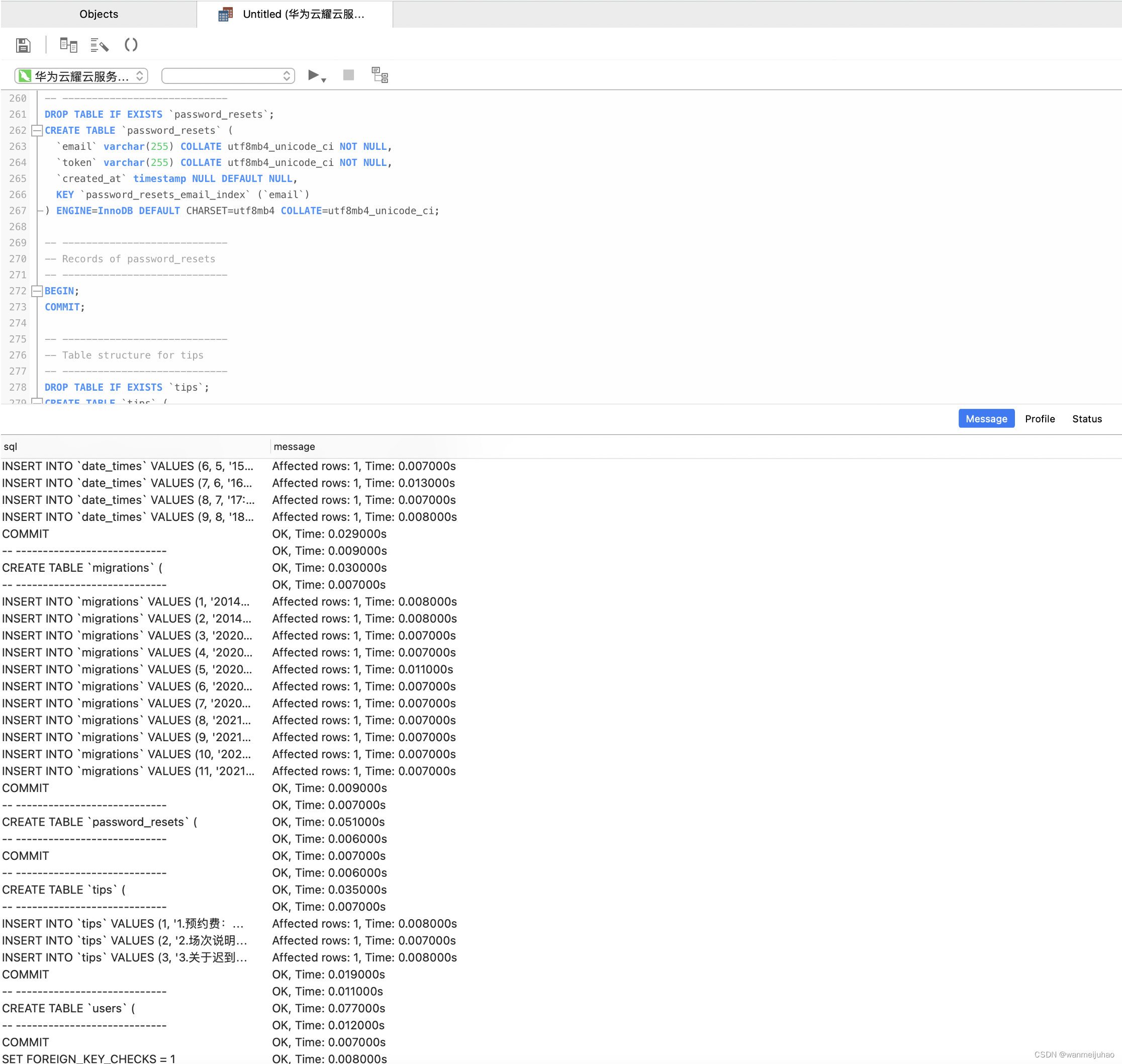Image resolution: width=1122 pixels, height=1064 pixels.
Task: Click the query format/beautify icon
Action: (98, 46)
